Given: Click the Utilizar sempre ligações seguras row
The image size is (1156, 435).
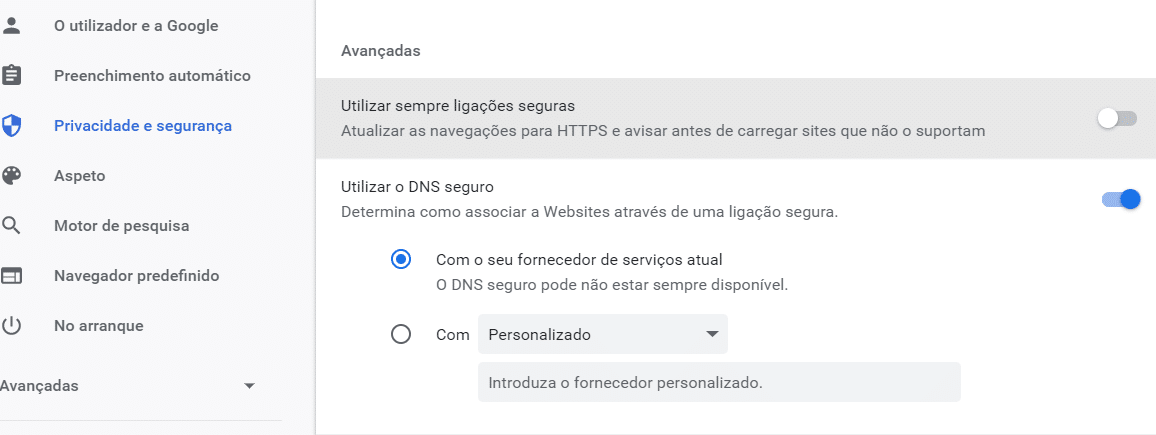Looking at the screenshot, I should [x=735, y=118].
